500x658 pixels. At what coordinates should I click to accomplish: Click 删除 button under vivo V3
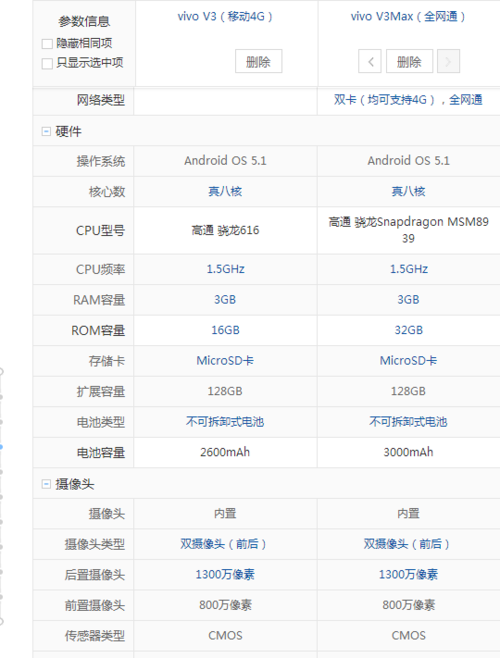258,61
